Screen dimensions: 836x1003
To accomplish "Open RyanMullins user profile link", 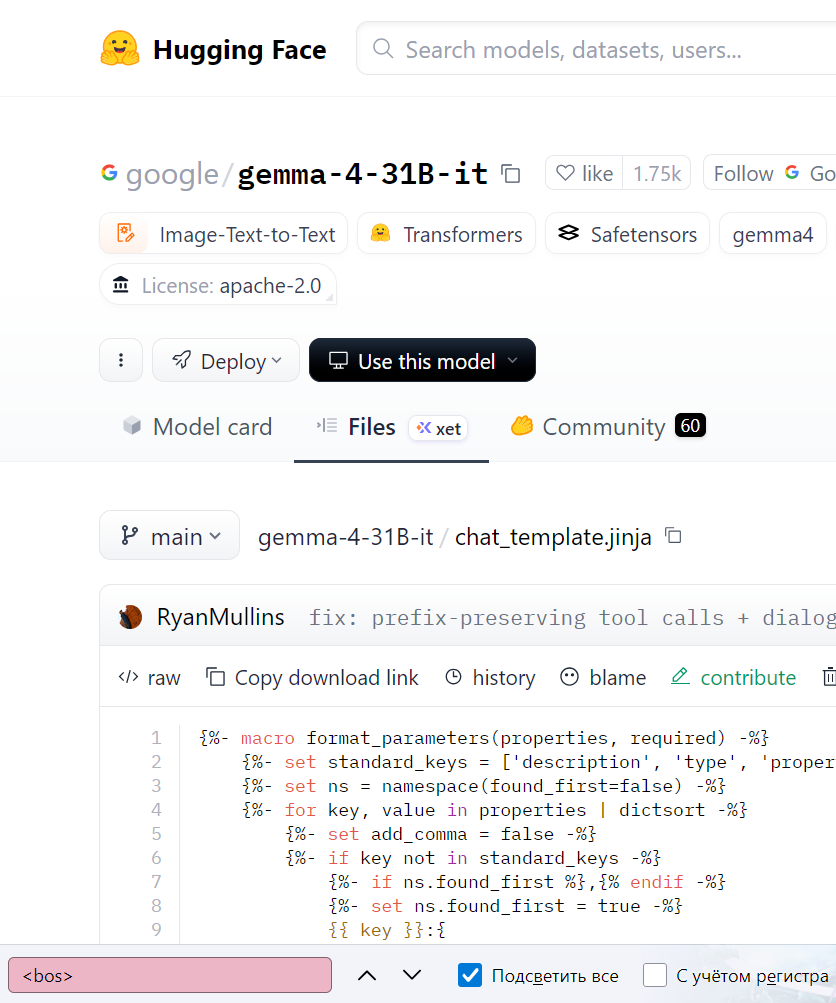I will (x=221, y=617).
